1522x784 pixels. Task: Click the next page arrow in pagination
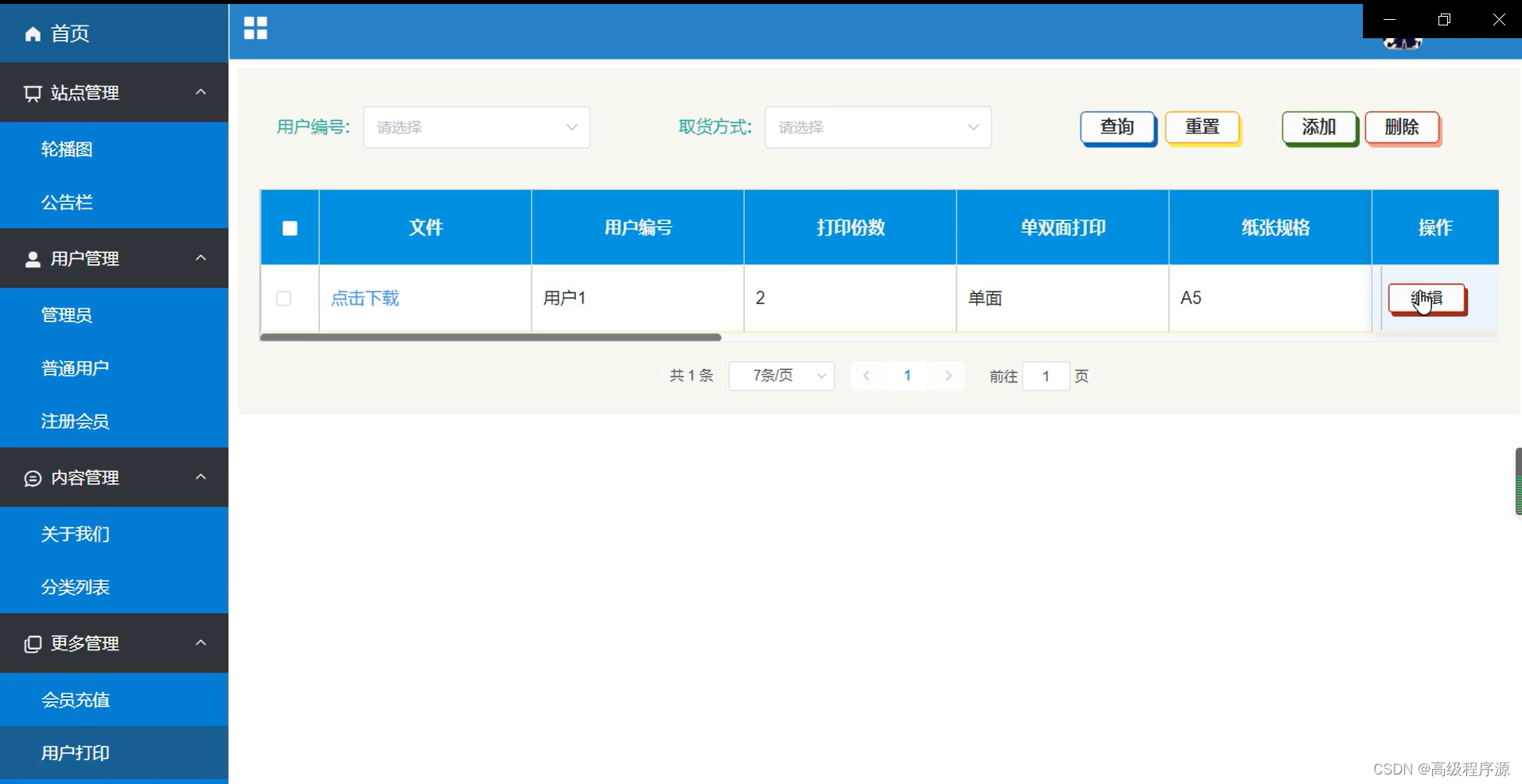[948, 375]
